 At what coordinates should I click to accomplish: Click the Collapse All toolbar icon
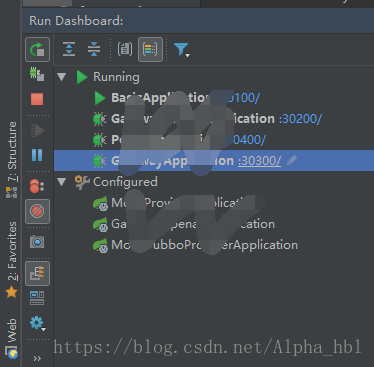pos(94,49)
